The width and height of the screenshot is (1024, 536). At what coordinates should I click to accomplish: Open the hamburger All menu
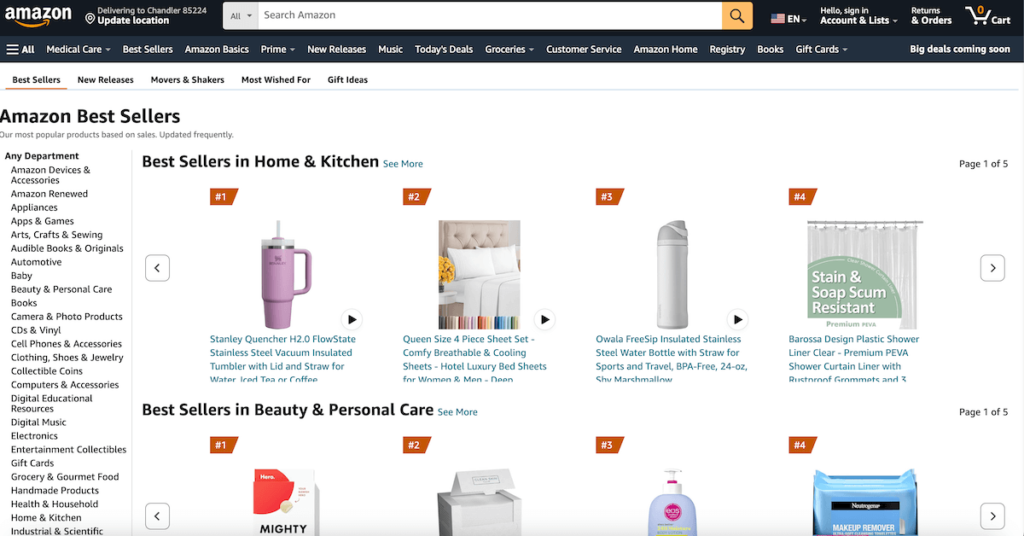coord(20,49)
